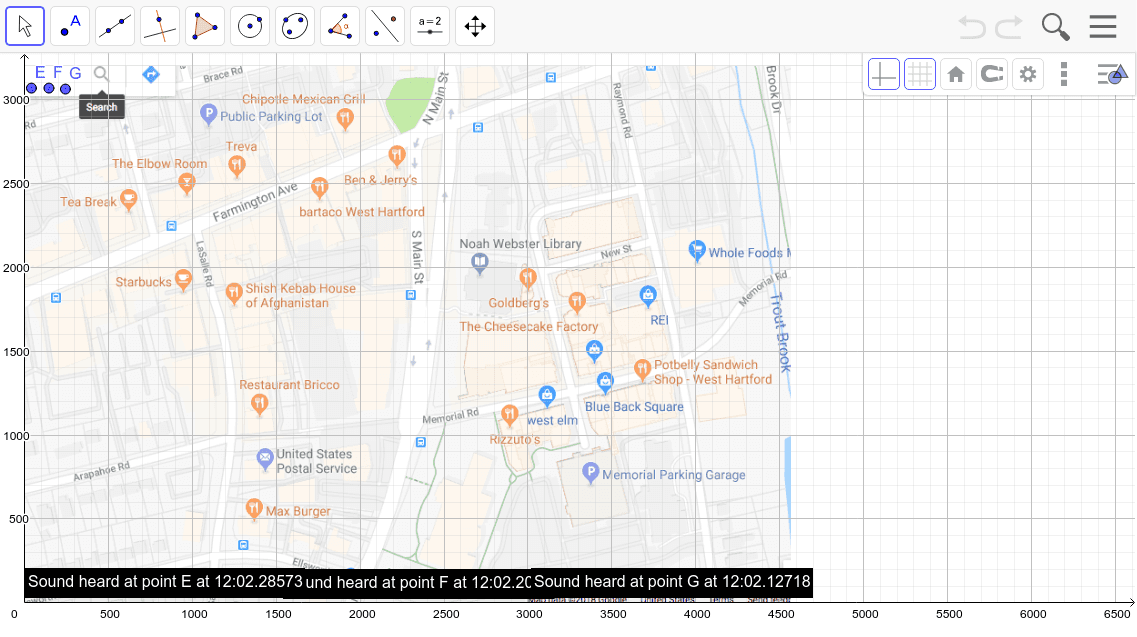1137x637 pixels.
Task: Click the Restaurant Bricco pin
Action: pyautogui.click(x=259, y=404)
